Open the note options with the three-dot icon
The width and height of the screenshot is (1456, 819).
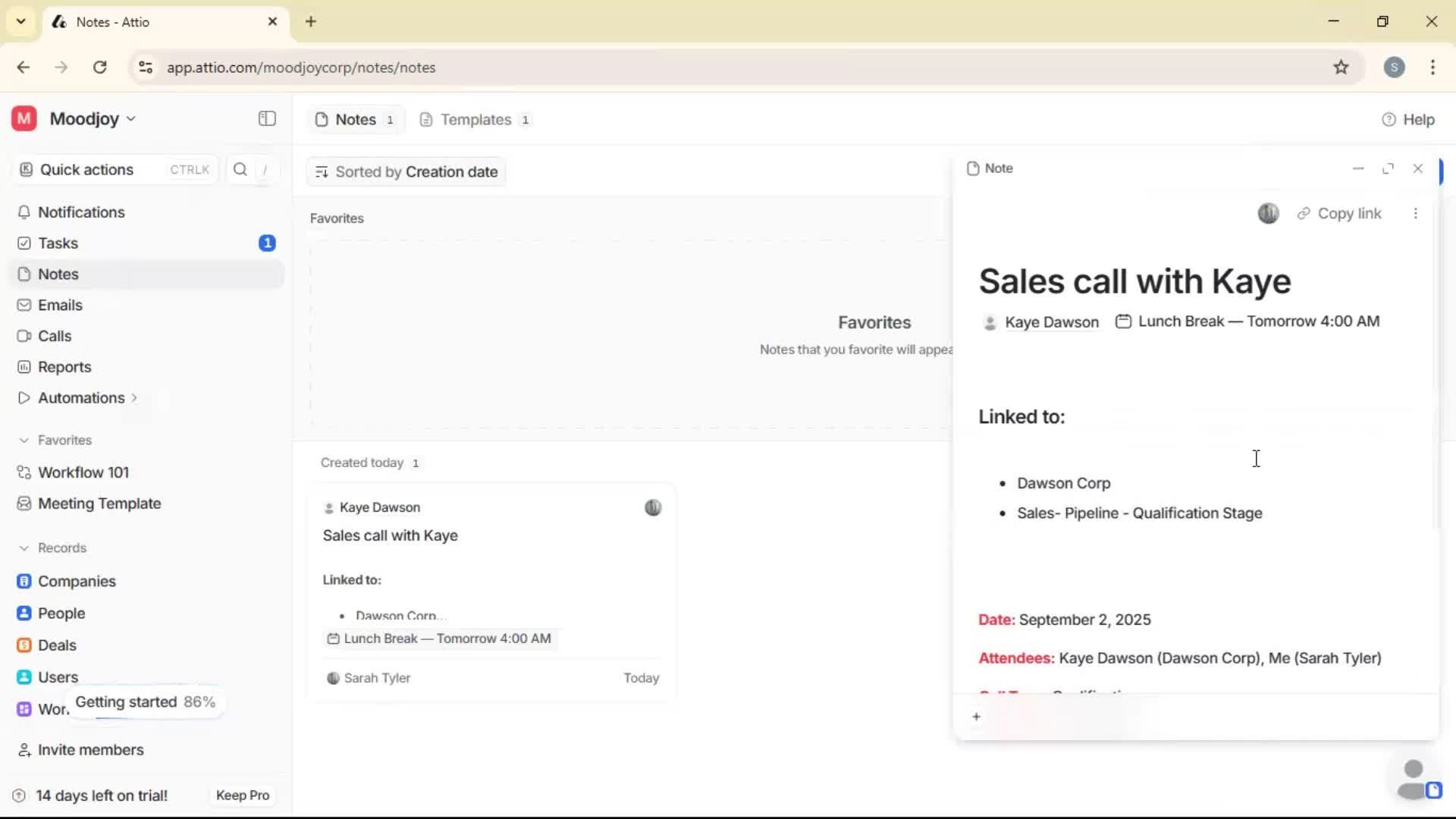1417,213
